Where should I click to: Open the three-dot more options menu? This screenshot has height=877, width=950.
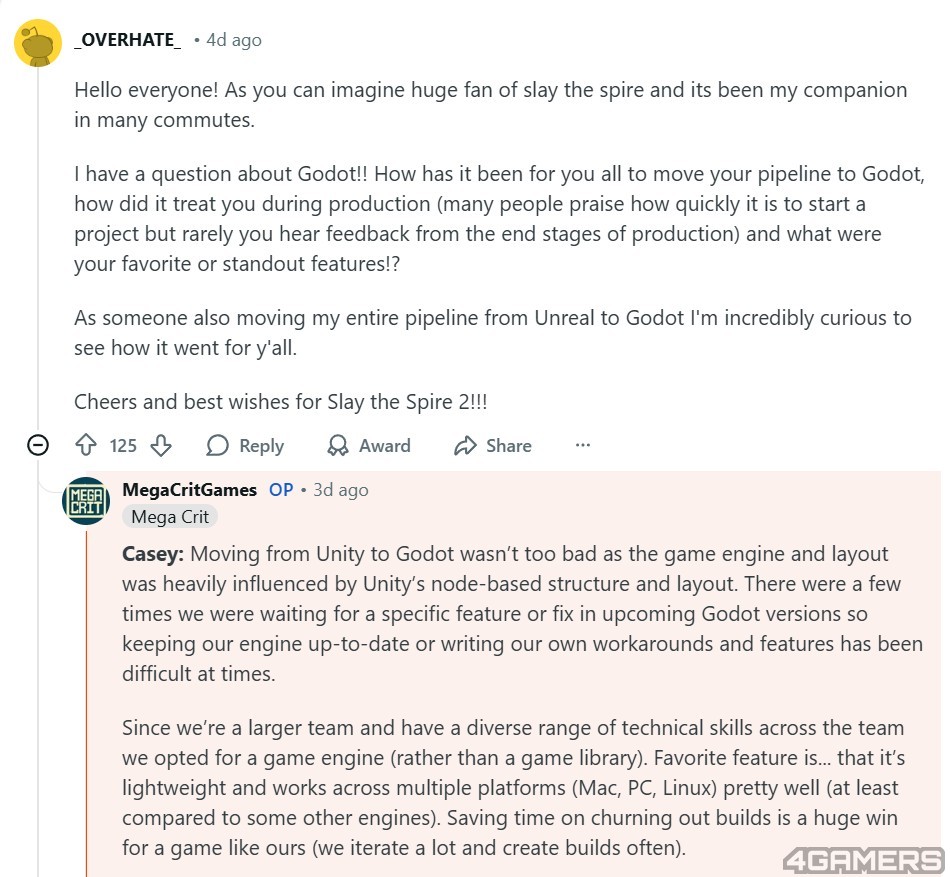583,446
